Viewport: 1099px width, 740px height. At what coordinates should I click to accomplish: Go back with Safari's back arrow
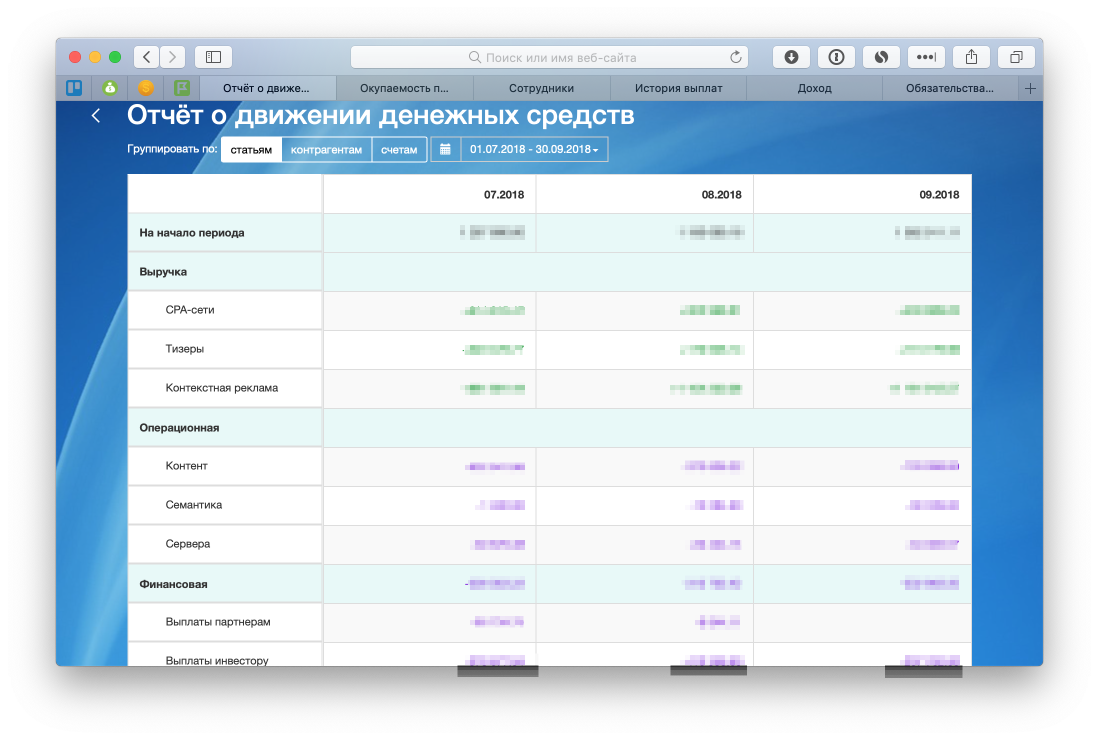click(146, 57)
